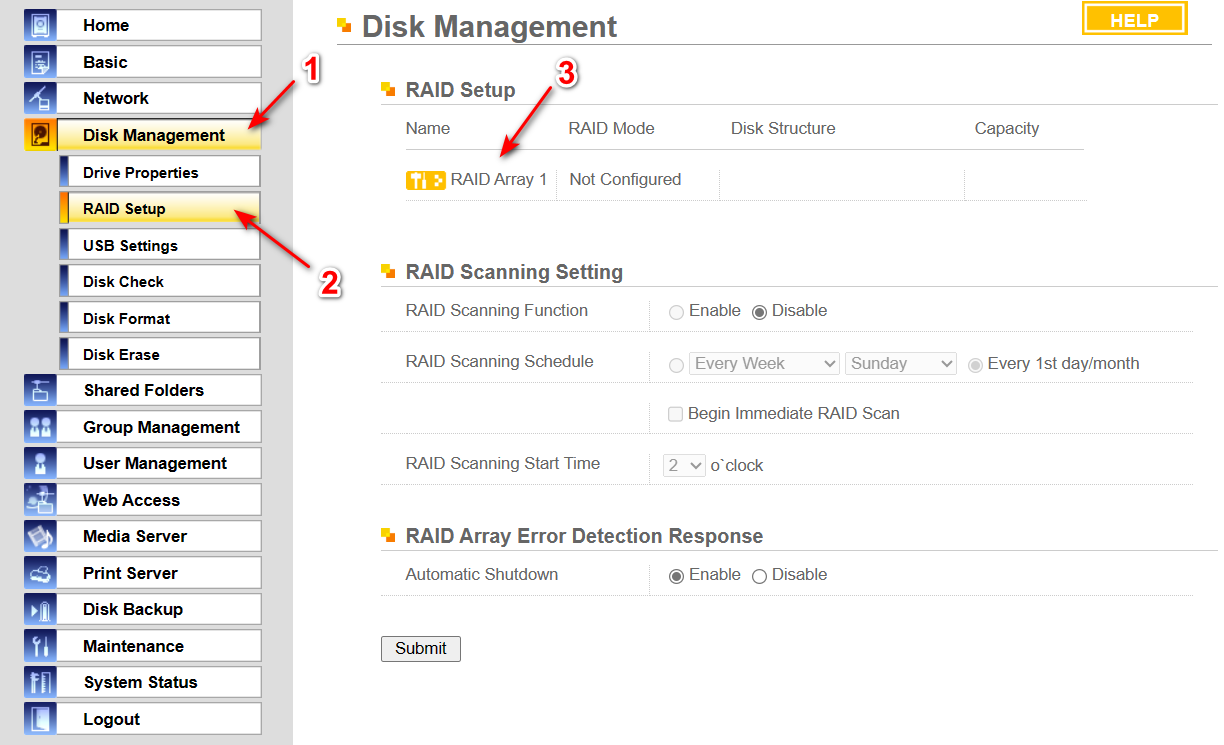Open the scanning start time dropdown
1224x745 pixels.
(683, 463)
